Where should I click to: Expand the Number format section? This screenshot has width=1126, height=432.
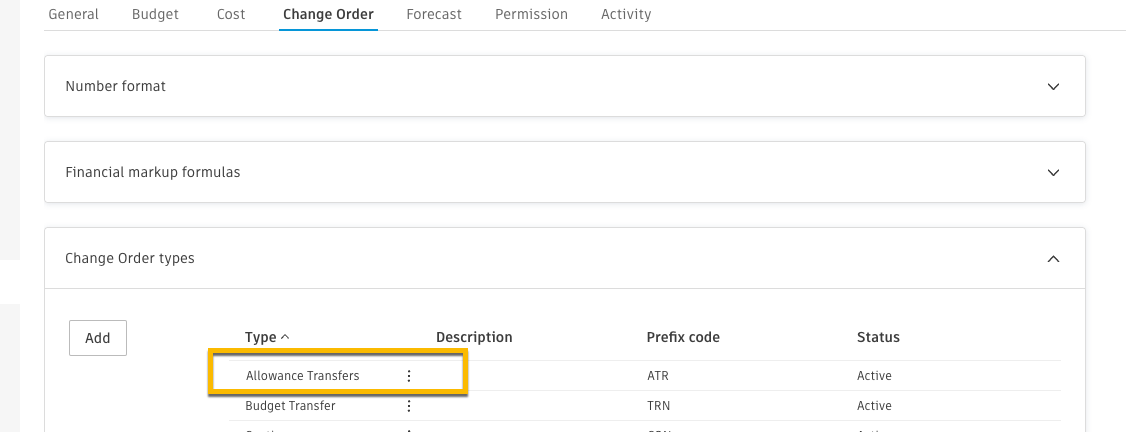[x=1052, y=87]
